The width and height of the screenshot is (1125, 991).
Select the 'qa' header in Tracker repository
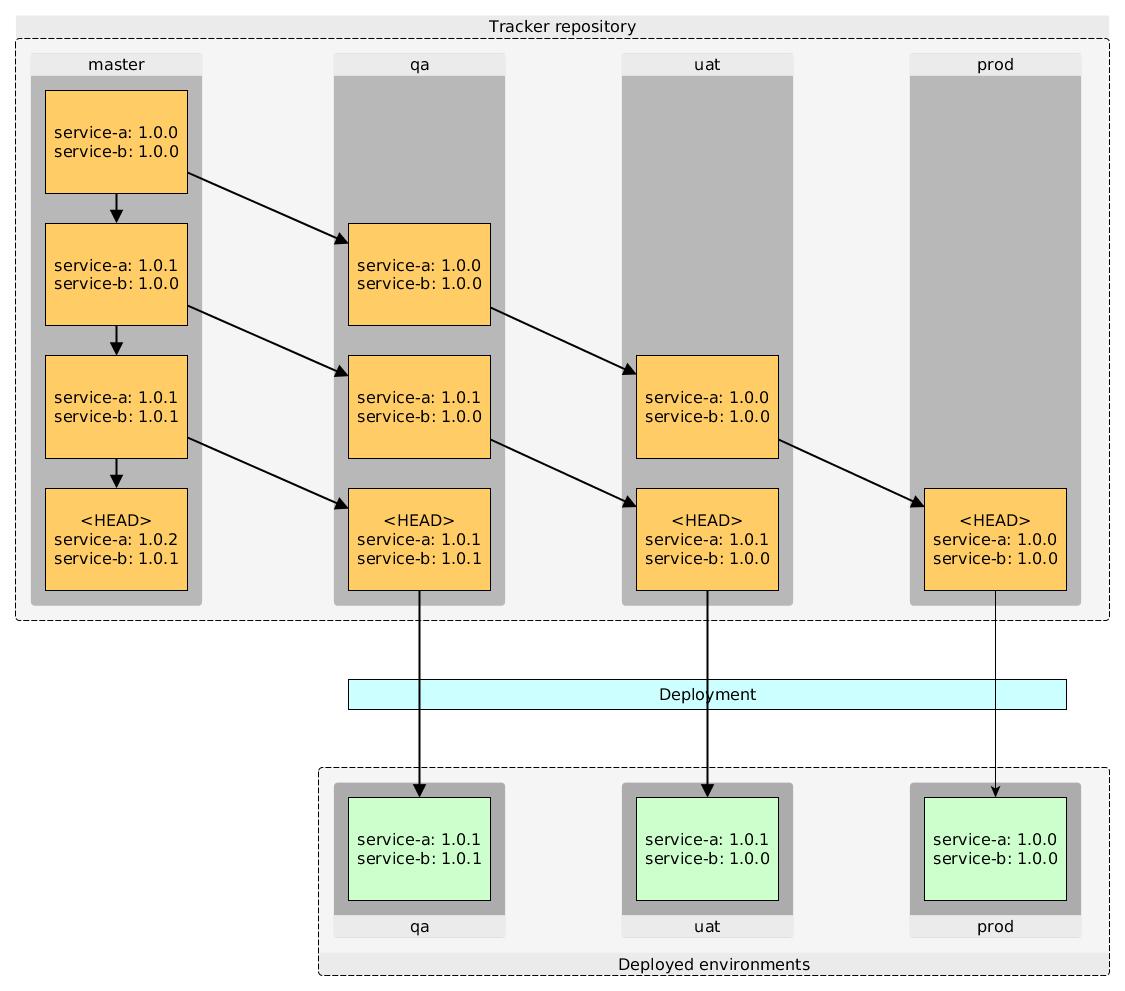pyautogui.click(x=419, y=65)
